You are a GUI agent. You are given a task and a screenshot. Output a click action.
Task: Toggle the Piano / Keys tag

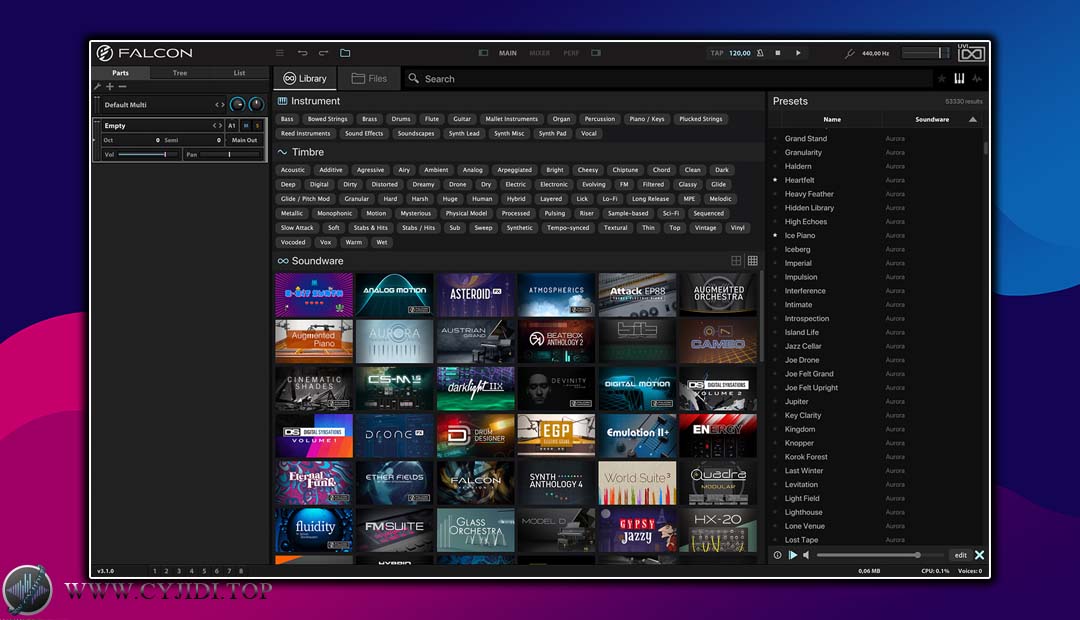647,119
